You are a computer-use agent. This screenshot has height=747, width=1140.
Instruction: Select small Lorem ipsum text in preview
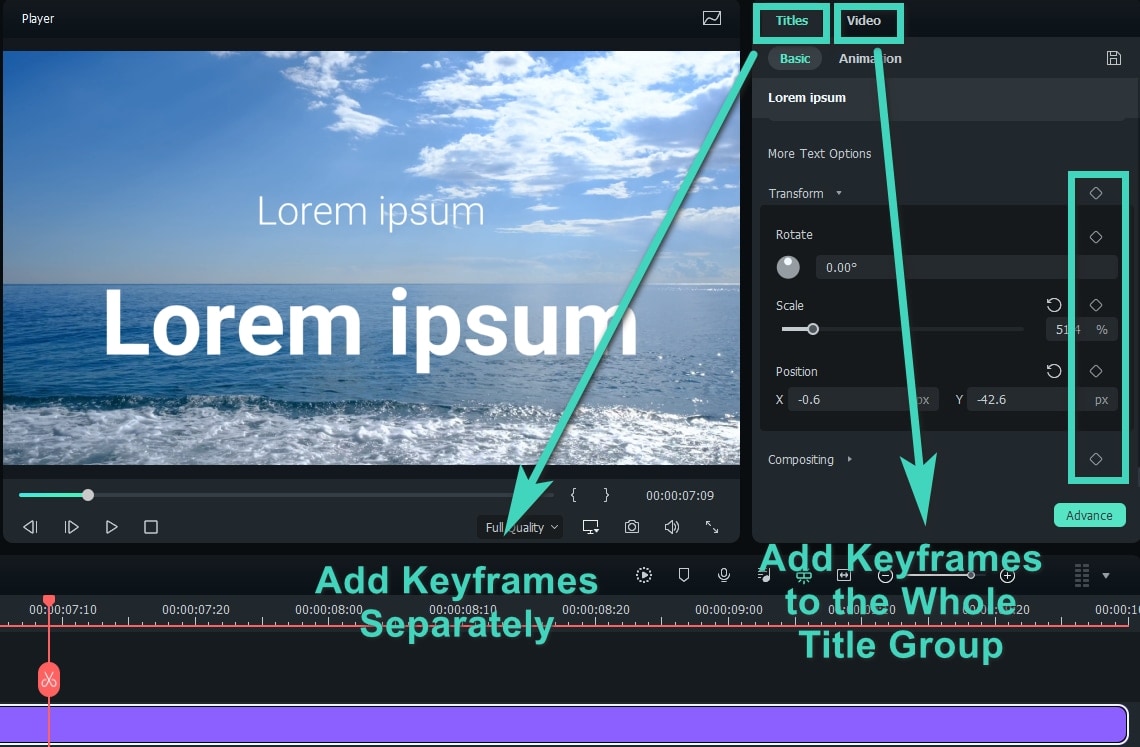371,212
